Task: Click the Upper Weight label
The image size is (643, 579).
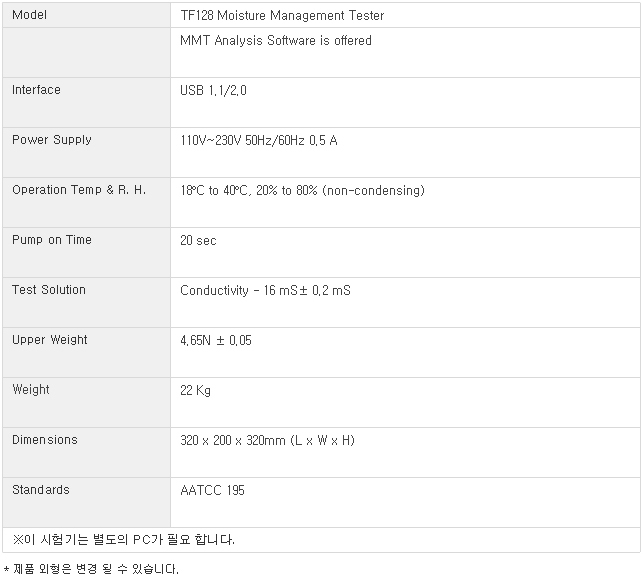Action: coord(50,340)
